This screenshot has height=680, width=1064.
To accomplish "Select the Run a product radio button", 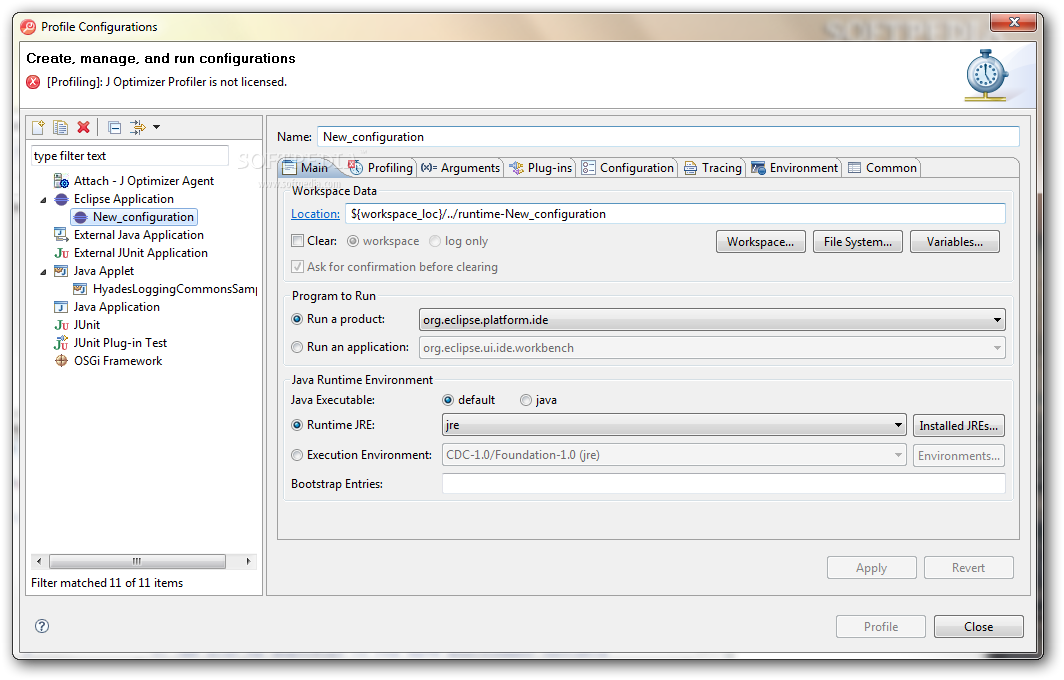I will tap(297, 319).
